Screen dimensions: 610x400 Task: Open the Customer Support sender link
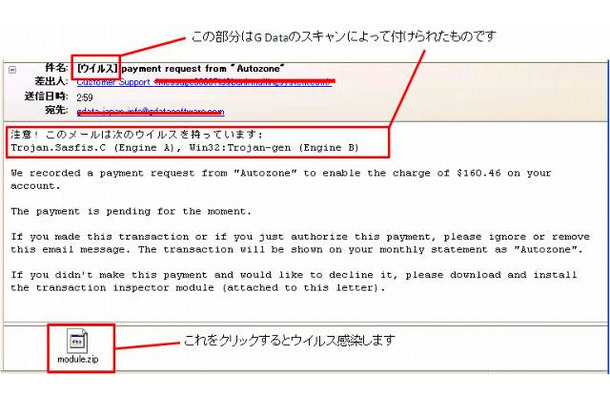pos(113,82)
